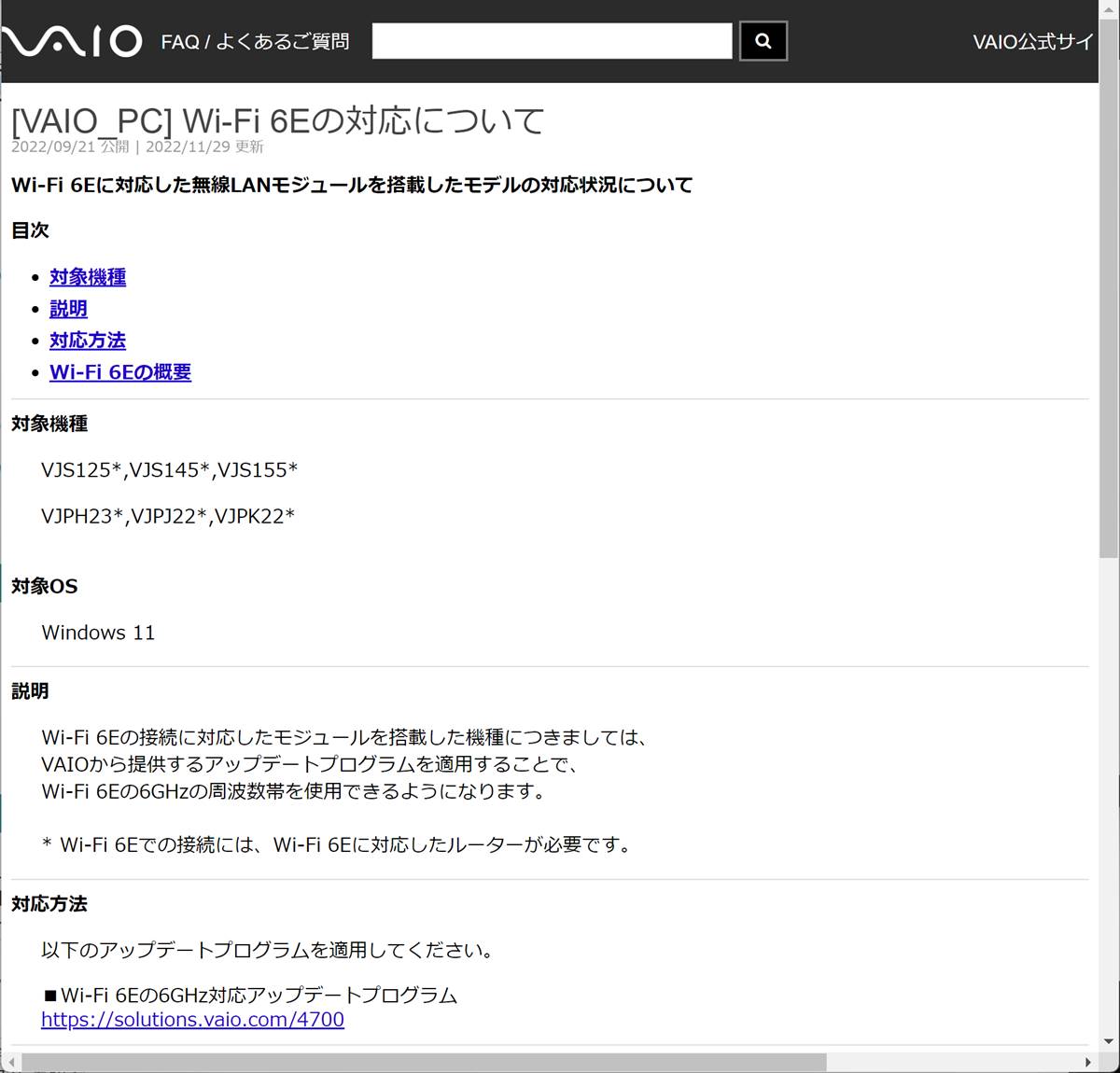Screen dimensions: 1120x1073
Task: Click the model line VJPH23*,VJPJ22*,VJPK22*
Action: coord(168,516)
